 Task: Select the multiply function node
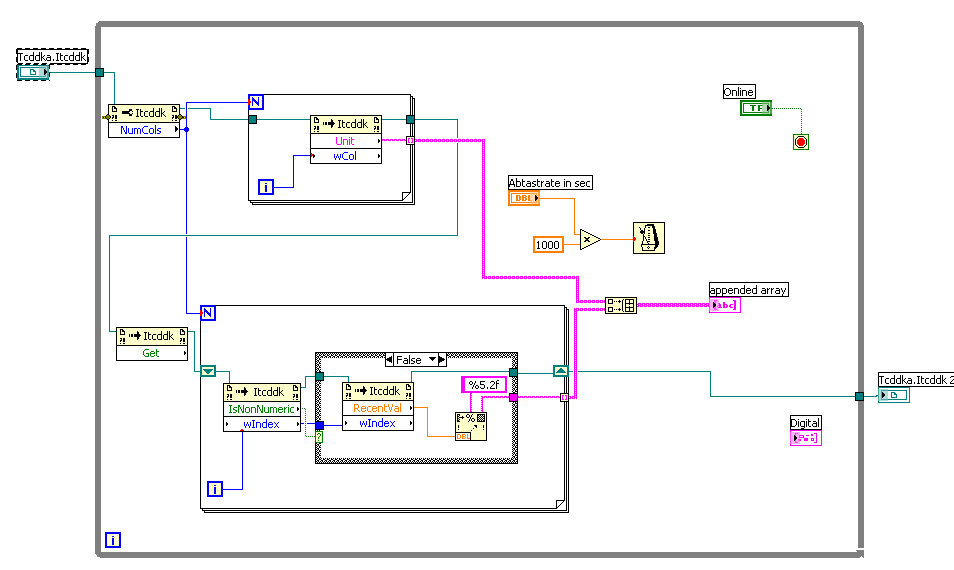tap(589, 240)
